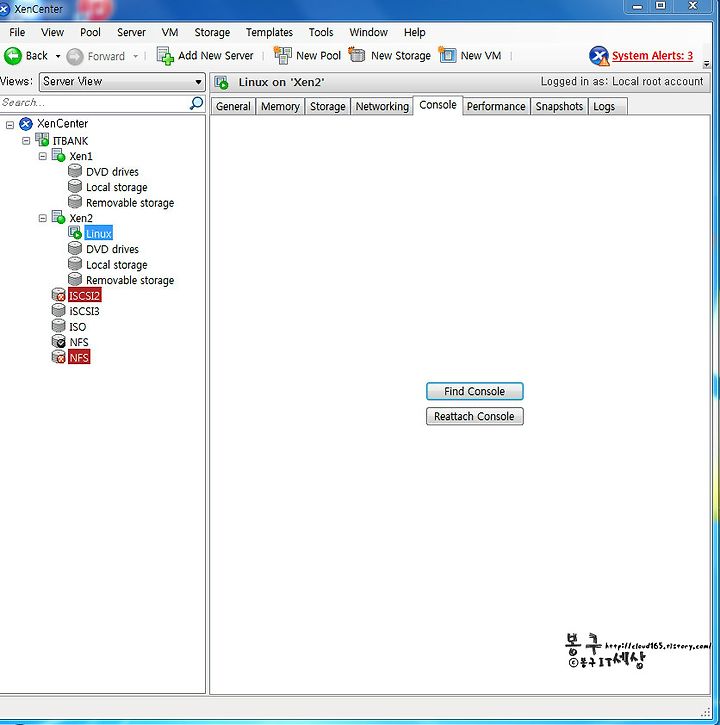
Task: Click the Add New Server label
Action: [x=215, y=56]
